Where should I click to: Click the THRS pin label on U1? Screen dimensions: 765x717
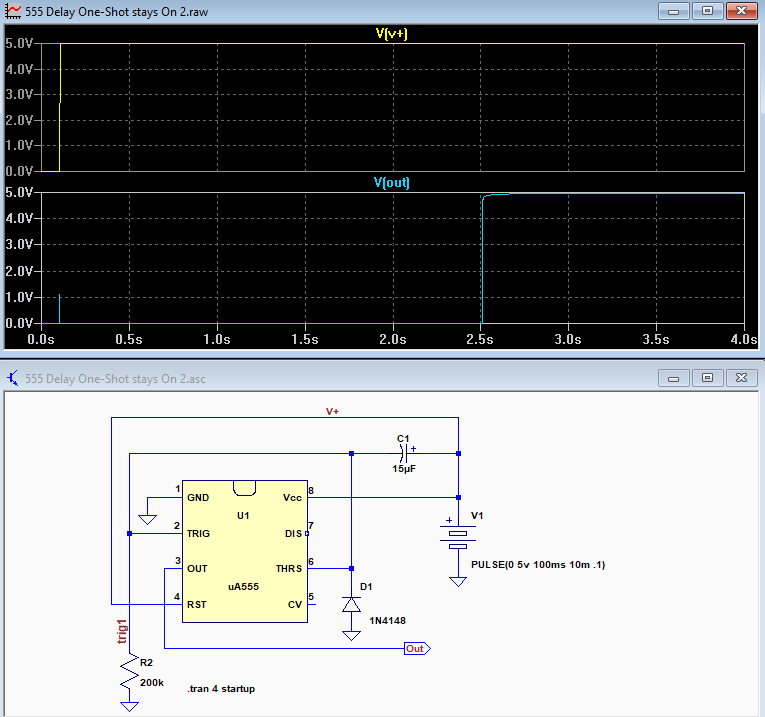tap(289, 569)
